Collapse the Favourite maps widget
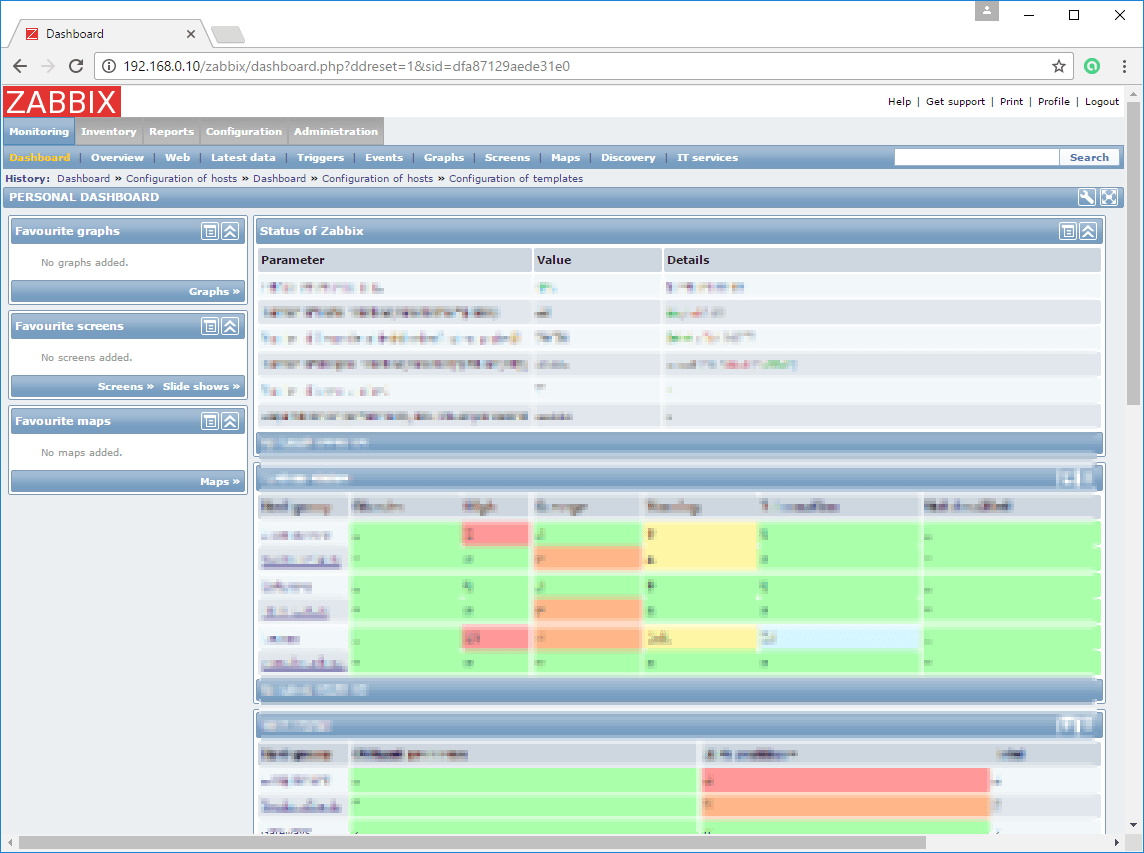This screenshot has width=1144, height=853. pyautogui.click(x=229, y=421)
